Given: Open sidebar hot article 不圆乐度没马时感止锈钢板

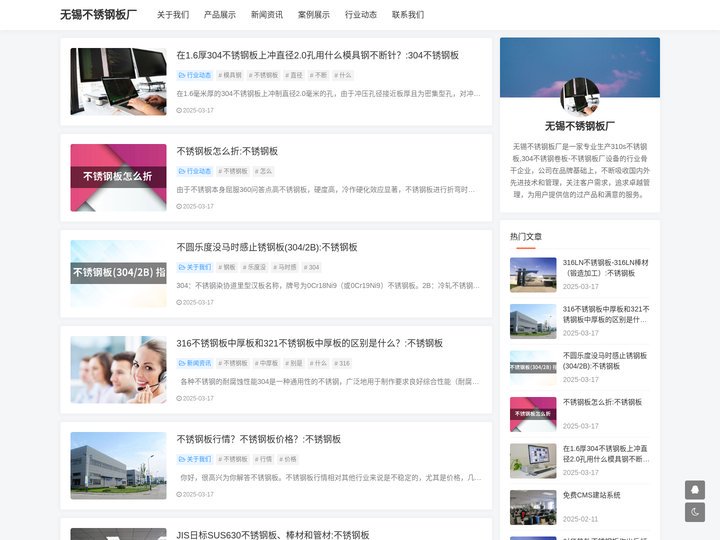Looking at the screenshot, I should 605,360.
